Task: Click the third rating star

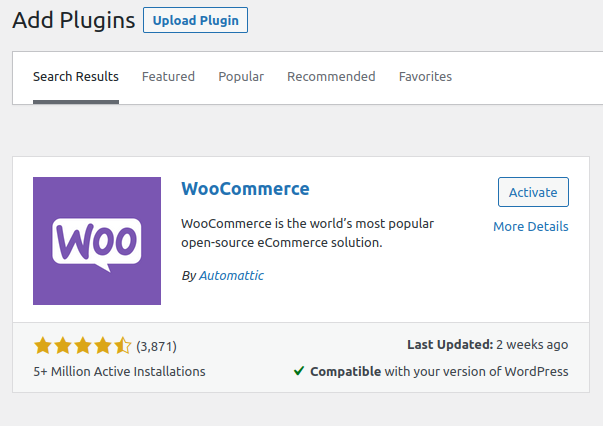Action: coord(83,345)
